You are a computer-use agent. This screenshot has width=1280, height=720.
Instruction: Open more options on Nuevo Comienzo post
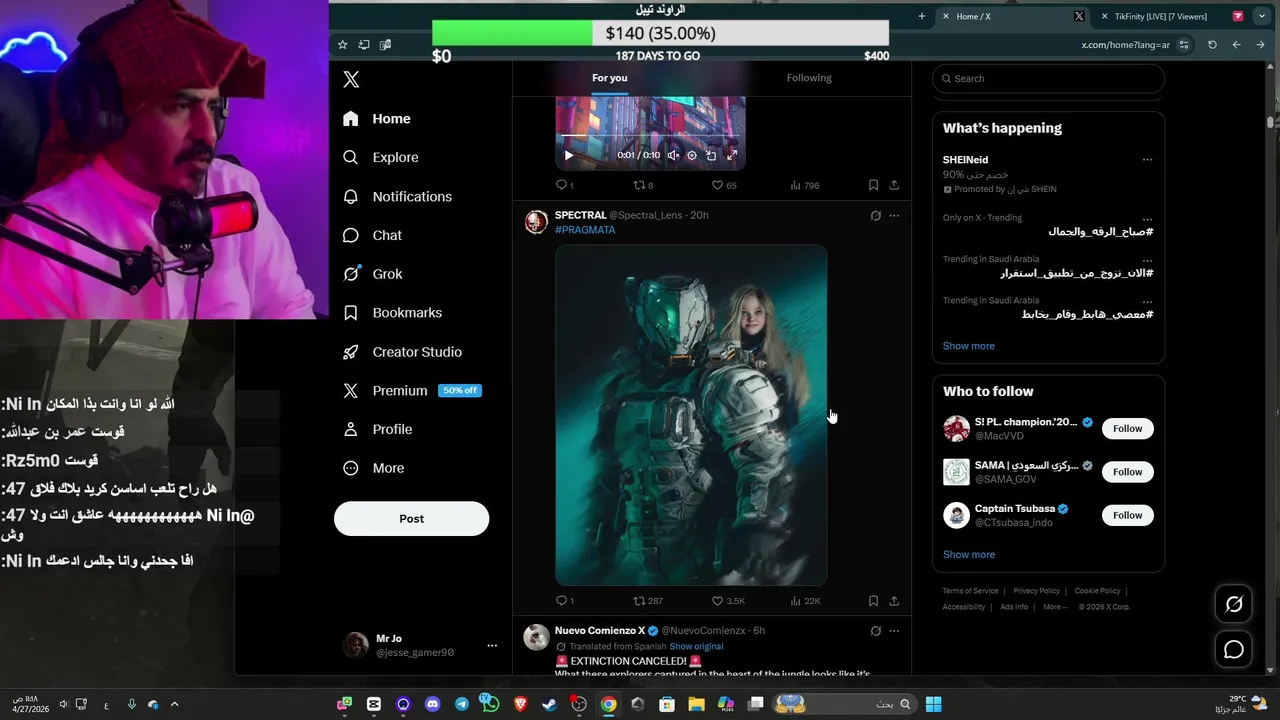(894, 631)
